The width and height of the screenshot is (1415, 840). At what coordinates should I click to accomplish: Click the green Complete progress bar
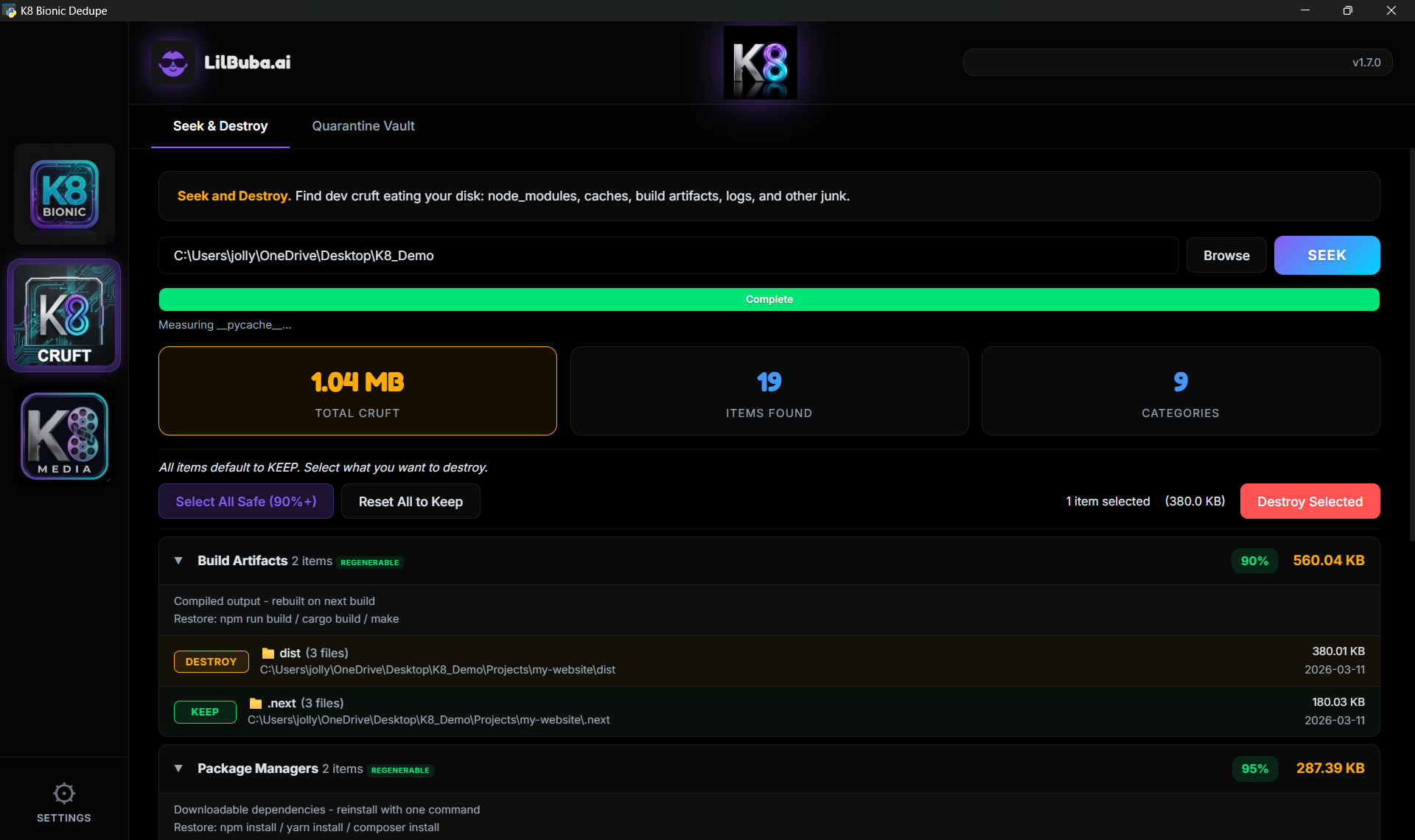769,299
